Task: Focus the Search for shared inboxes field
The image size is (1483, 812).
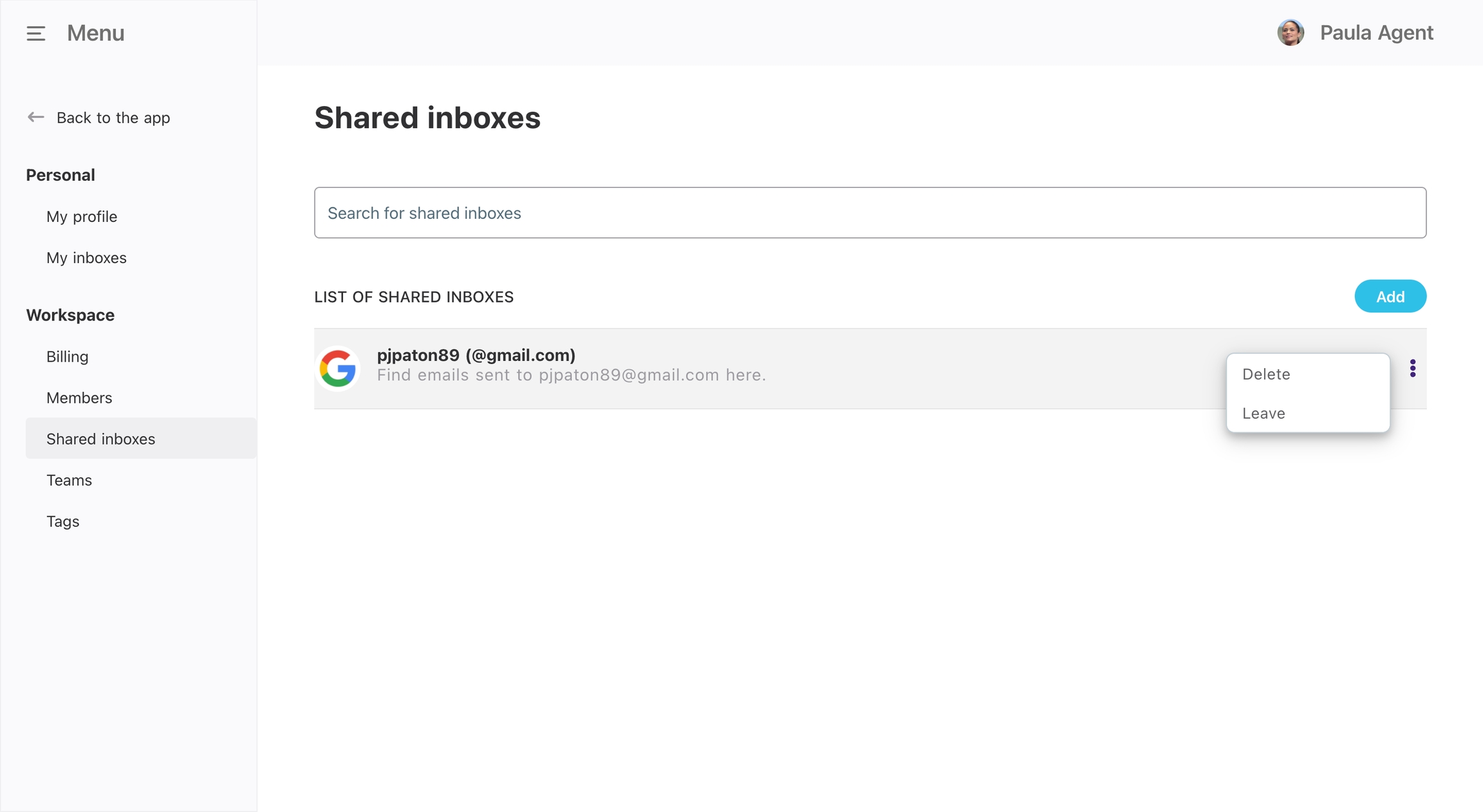Action: pyautogui.click(x=870, y=213)
